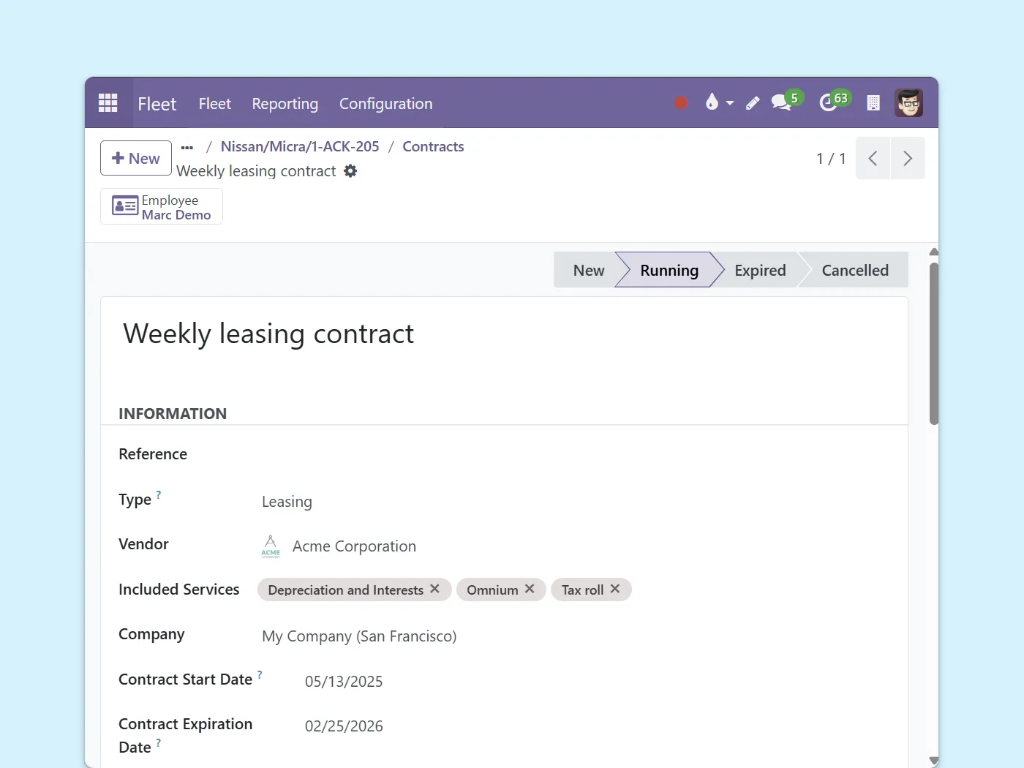The image size is (1024, 768).
Task: Open the Type field help tooltip marker
Action: tap(159, 493)
